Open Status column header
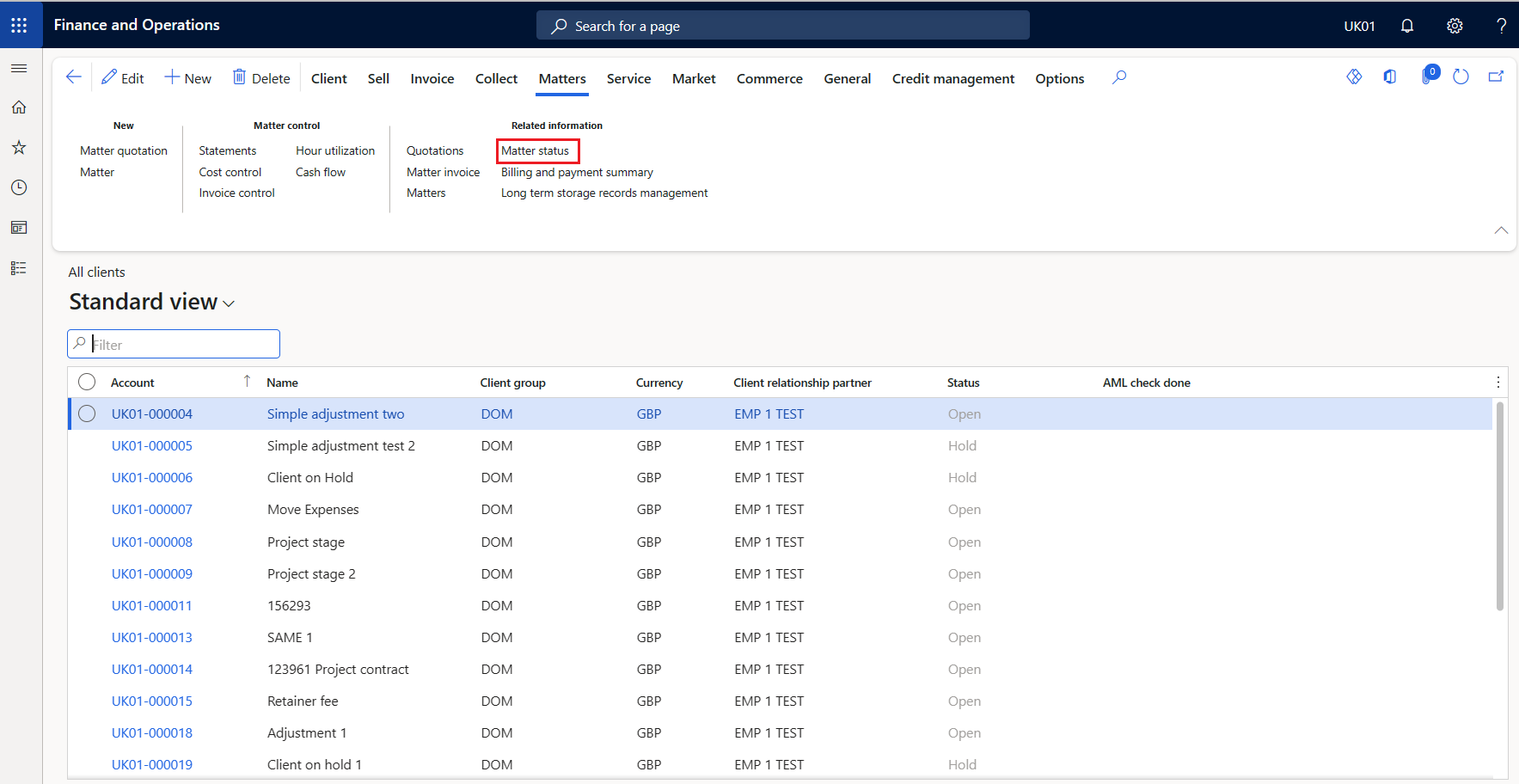 pos(963,383)
